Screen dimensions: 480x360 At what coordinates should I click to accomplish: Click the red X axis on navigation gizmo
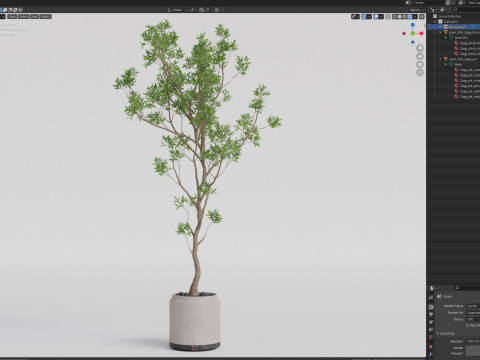click(x=421, y=33)
